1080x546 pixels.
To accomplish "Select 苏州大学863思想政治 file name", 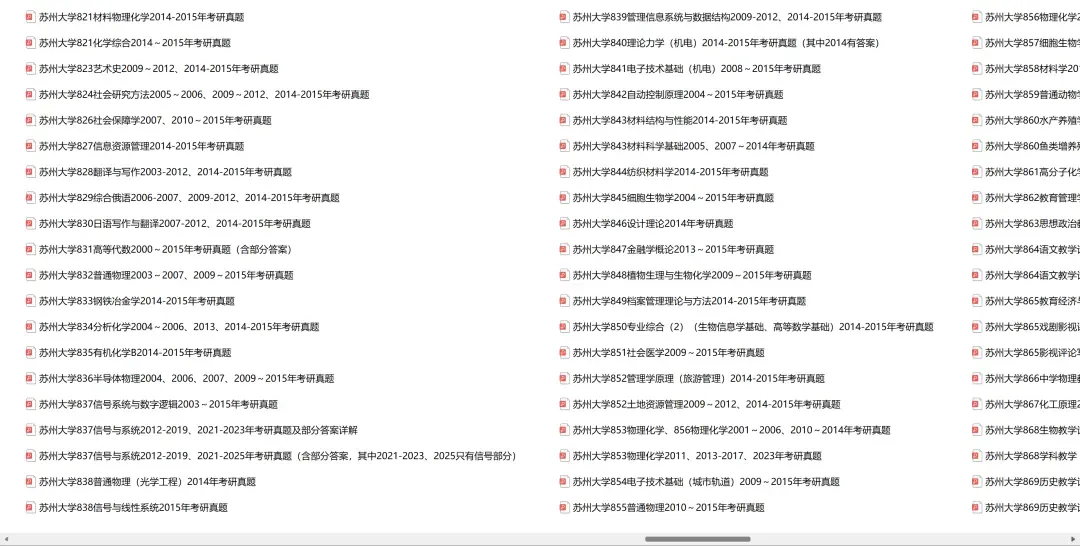I will pos(1032,223).
